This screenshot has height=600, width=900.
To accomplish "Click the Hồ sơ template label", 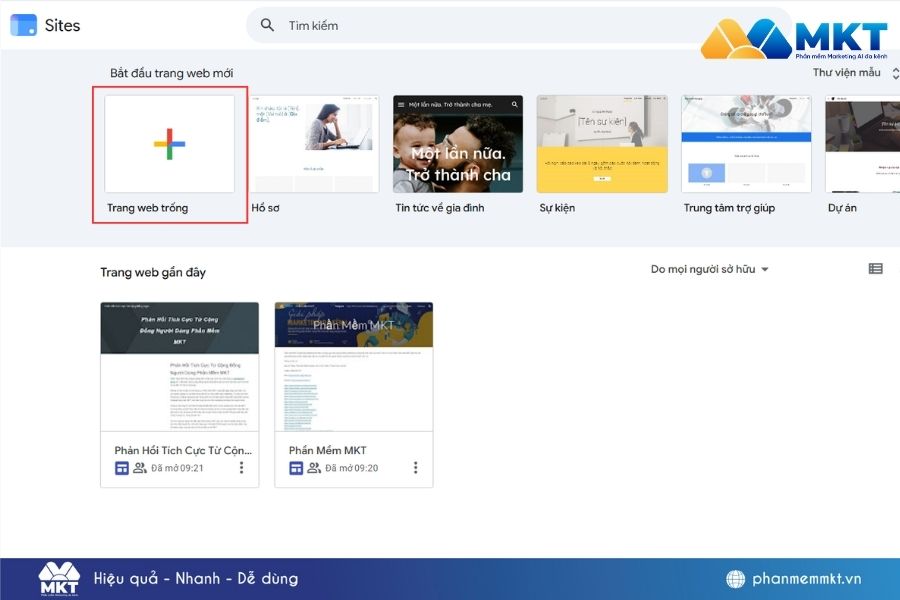I will [x=265, y=208].
